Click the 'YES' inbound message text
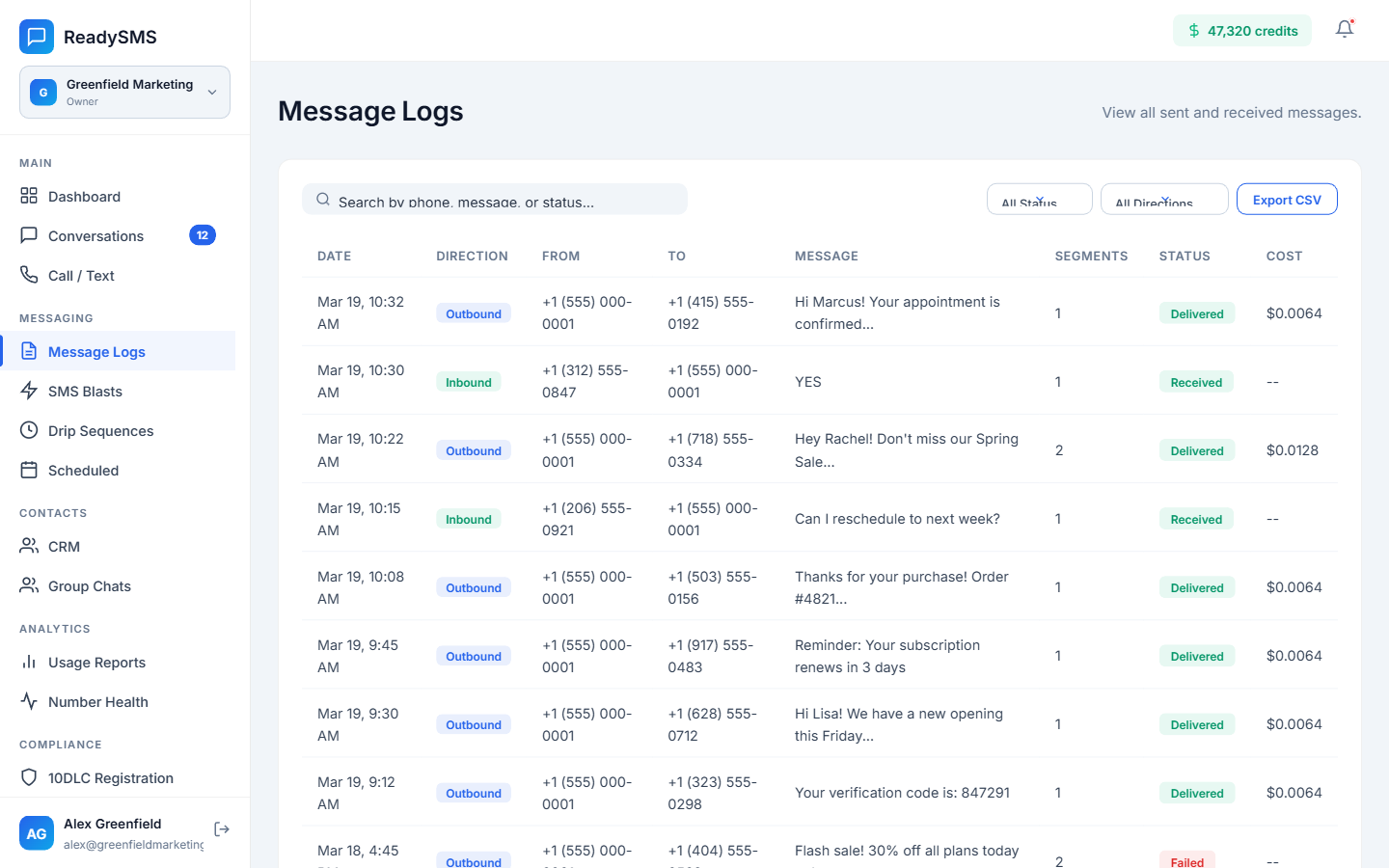 point(808,382)
